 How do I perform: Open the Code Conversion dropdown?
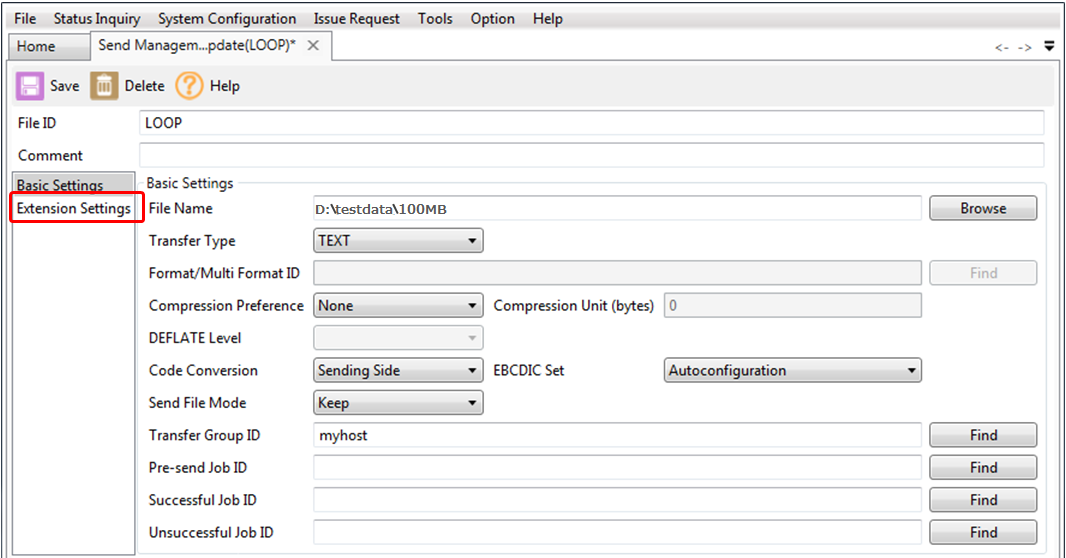[x=398, y=371]
